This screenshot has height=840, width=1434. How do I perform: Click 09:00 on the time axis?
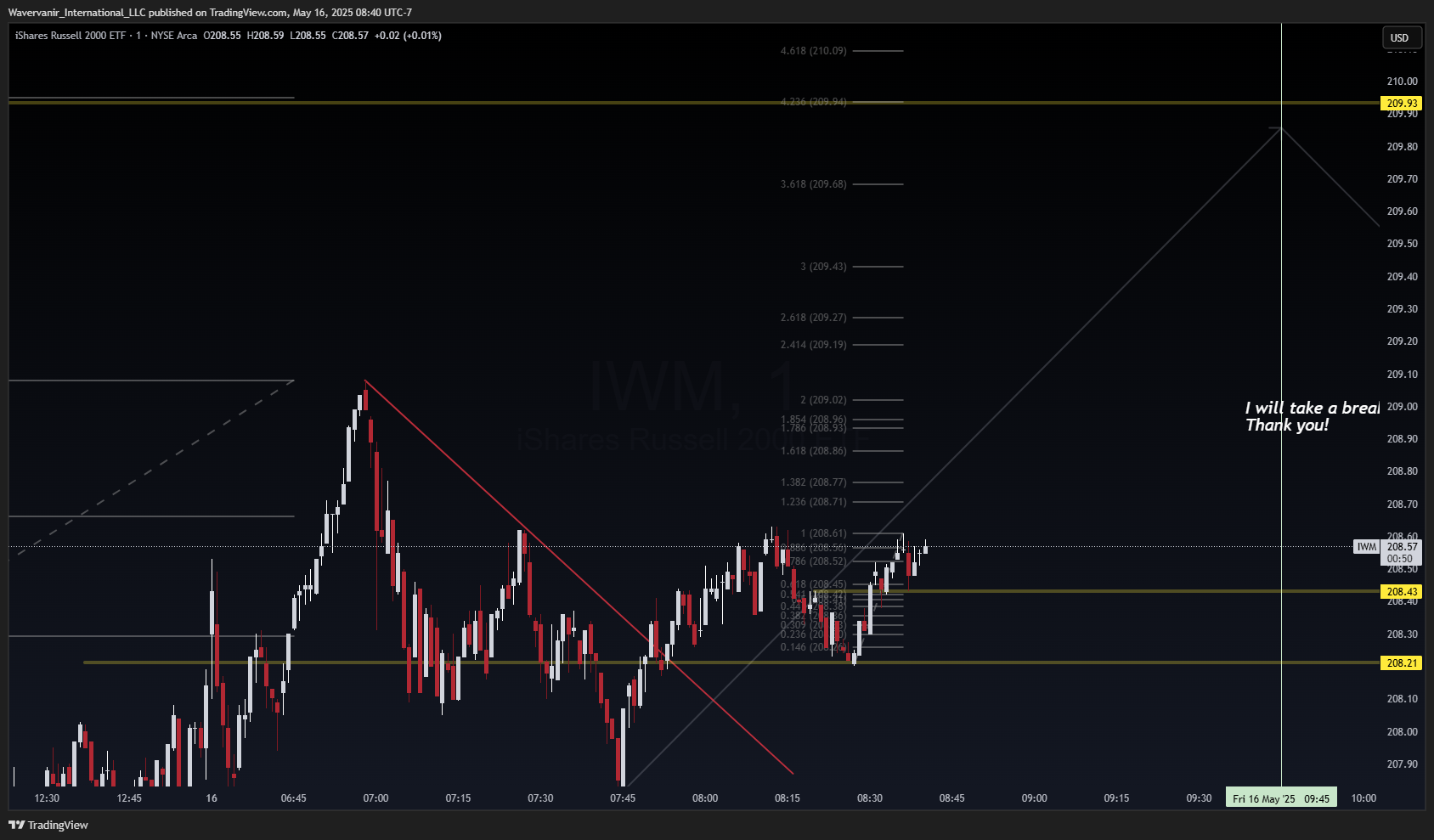click(x=1035, y=798)
